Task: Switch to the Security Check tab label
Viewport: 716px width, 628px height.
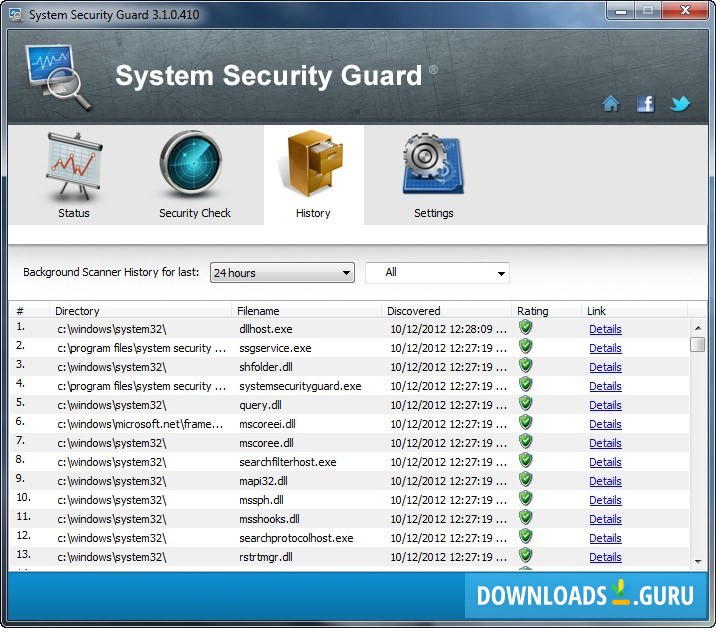Action: pyautogui.click(x=195, y=213)
